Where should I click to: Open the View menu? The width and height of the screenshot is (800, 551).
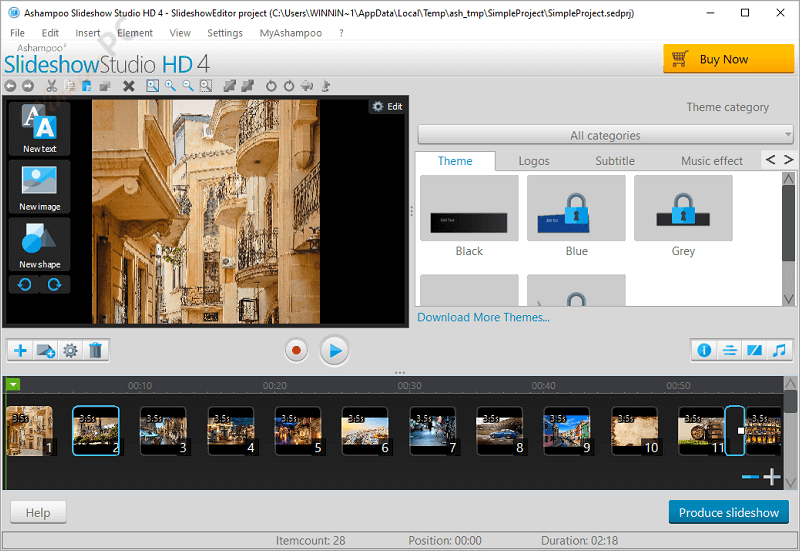(180, 33)
